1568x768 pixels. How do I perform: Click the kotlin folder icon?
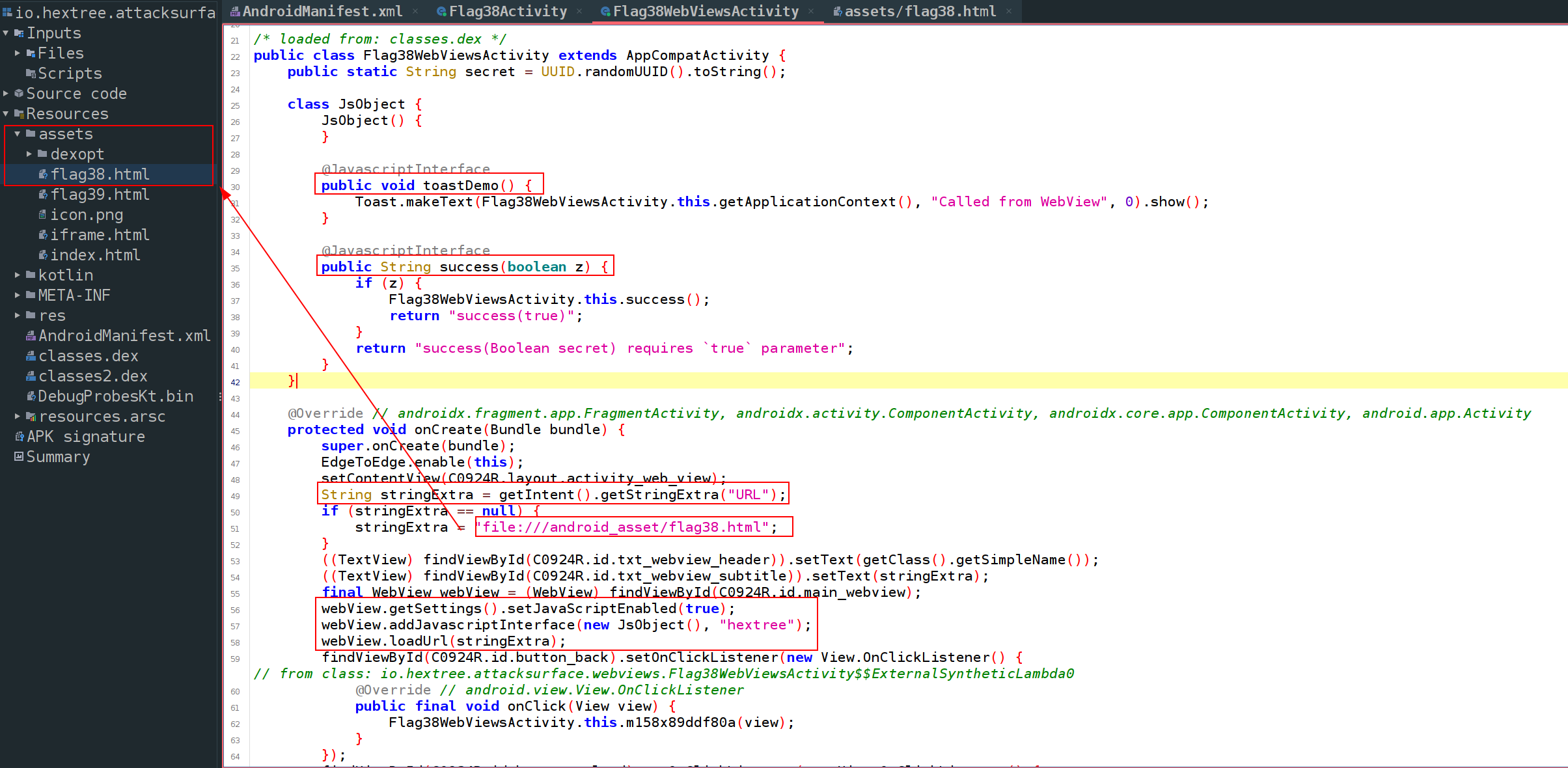[31, 275]
